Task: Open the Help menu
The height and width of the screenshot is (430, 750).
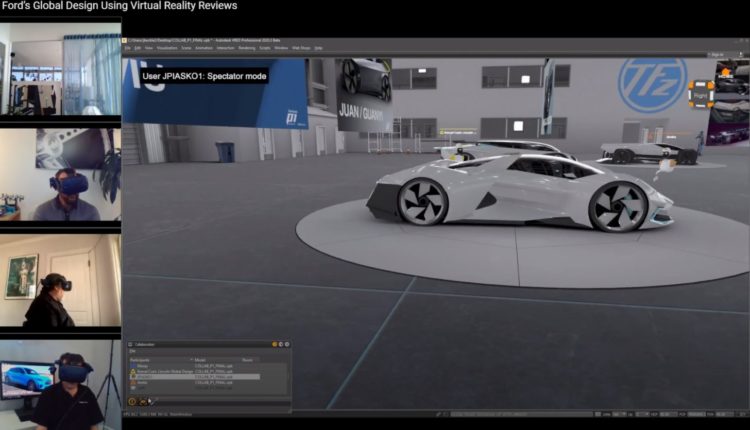Action: coord(318,48)
